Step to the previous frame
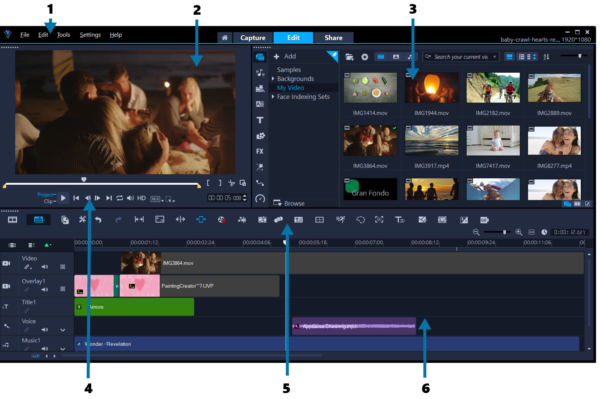This screenshot has width=600, height=399. click(88, 198)
